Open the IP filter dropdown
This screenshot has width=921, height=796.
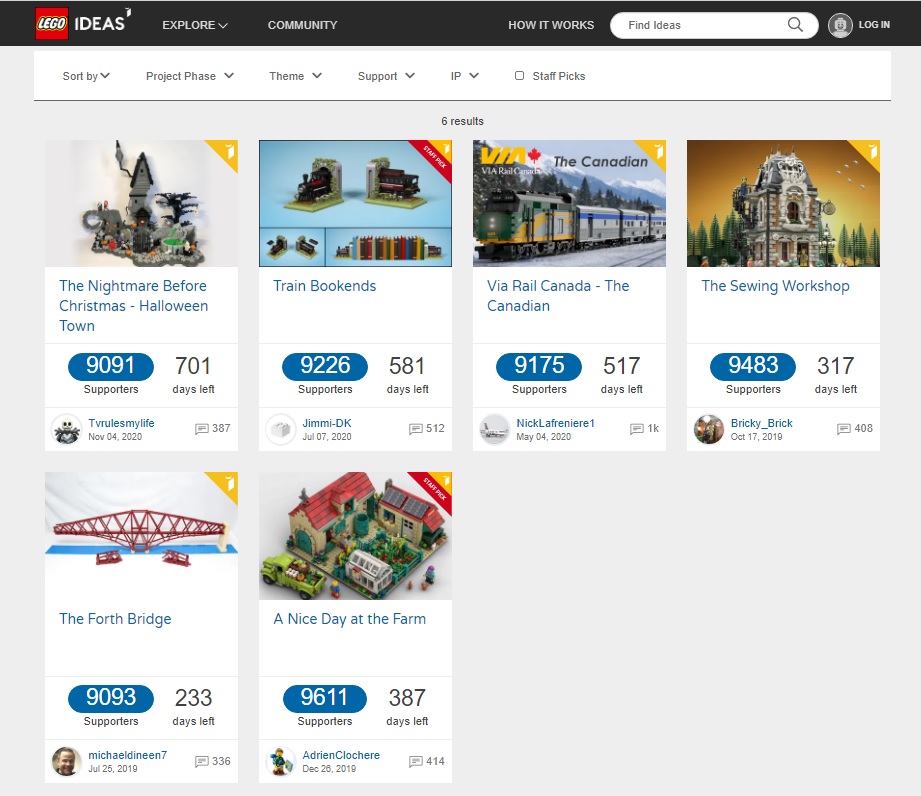click(x=465, y=76)
